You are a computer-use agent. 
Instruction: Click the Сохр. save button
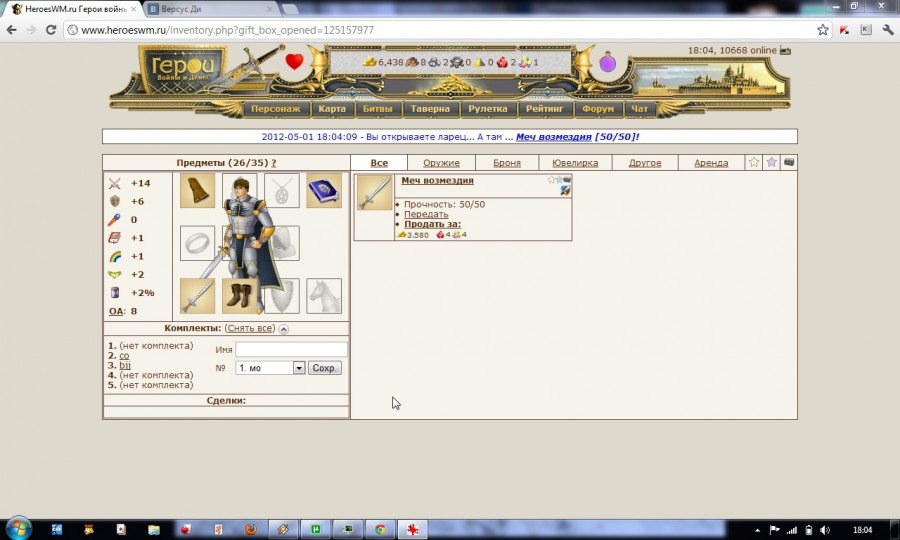click(x=324, y=368)
